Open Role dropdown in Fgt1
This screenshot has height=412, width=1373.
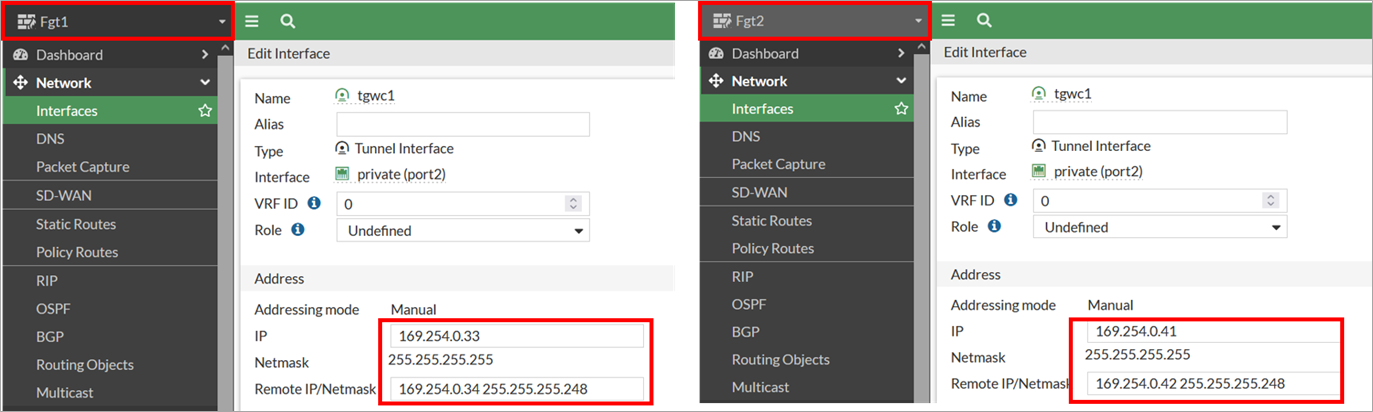(463, 230)
